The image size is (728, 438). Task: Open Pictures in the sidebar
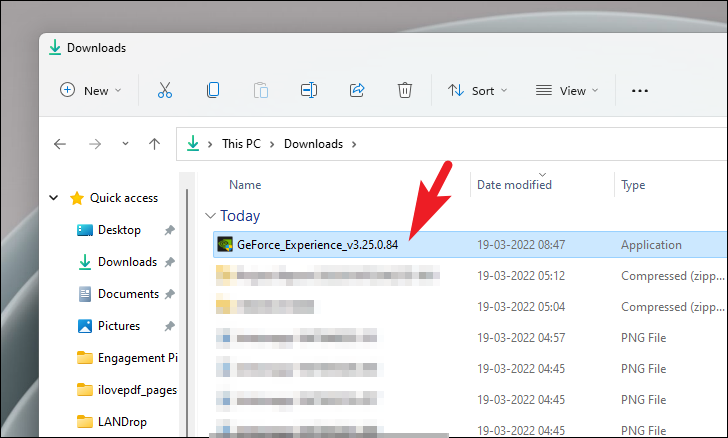pos(119,326)
